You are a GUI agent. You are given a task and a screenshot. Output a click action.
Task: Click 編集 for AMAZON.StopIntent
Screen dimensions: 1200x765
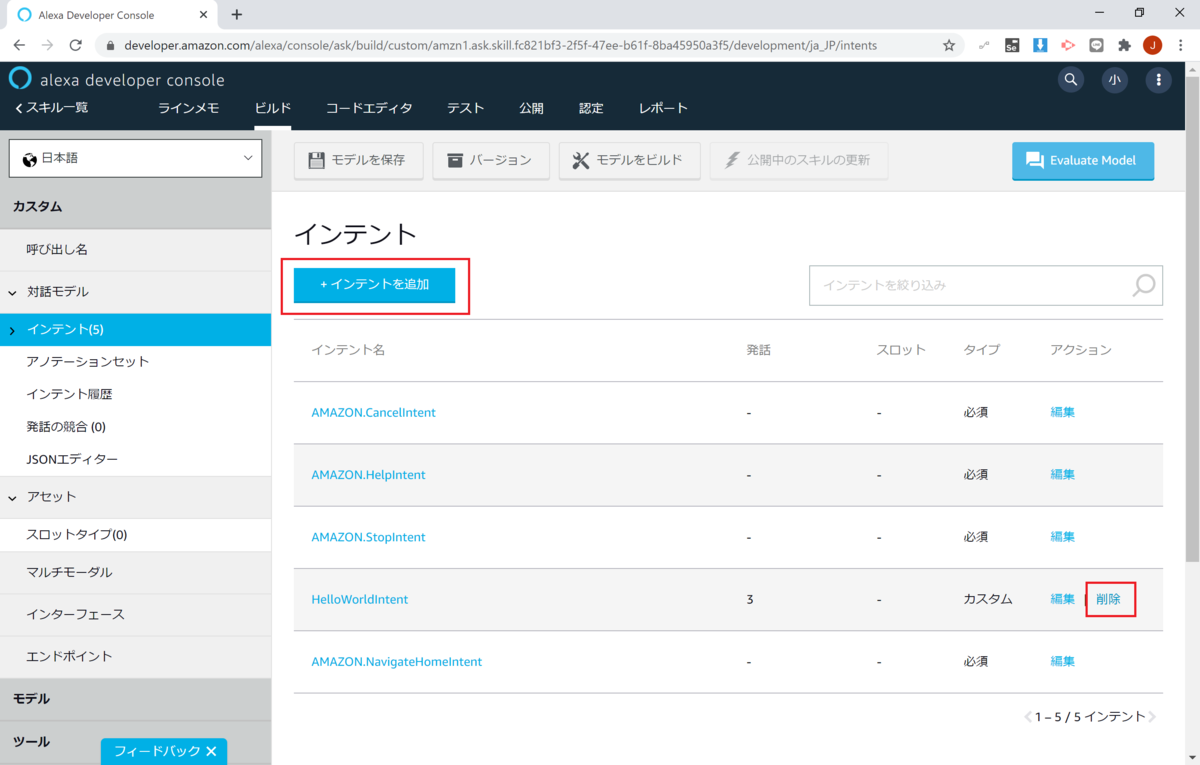tap(1062, 537)
